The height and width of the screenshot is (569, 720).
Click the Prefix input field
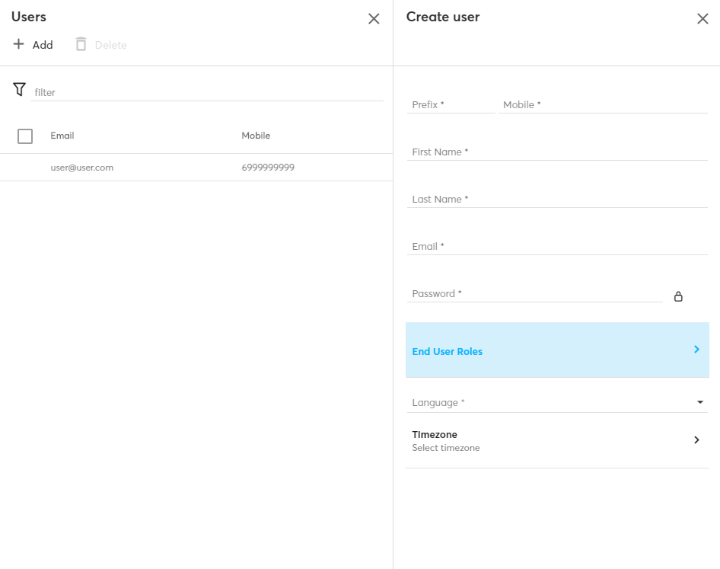coord(450,104)
